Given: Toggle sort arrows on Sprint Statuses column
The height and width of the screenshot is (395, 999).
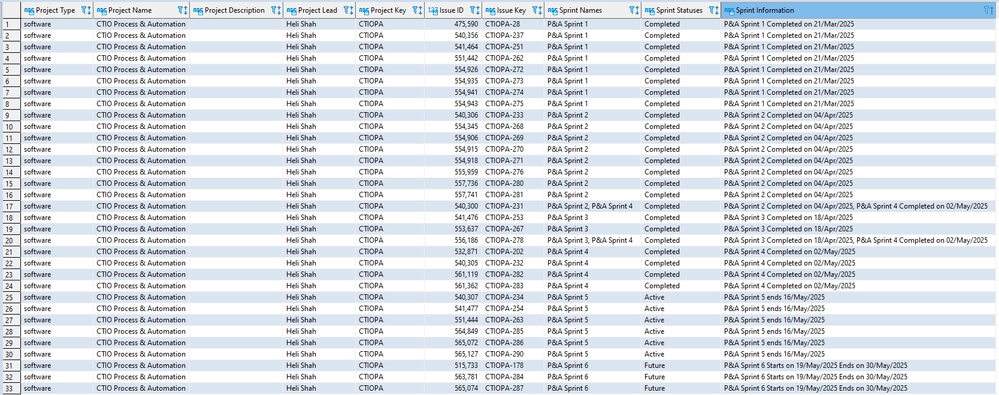Looking at the screenshot, I should click(717, 10).
